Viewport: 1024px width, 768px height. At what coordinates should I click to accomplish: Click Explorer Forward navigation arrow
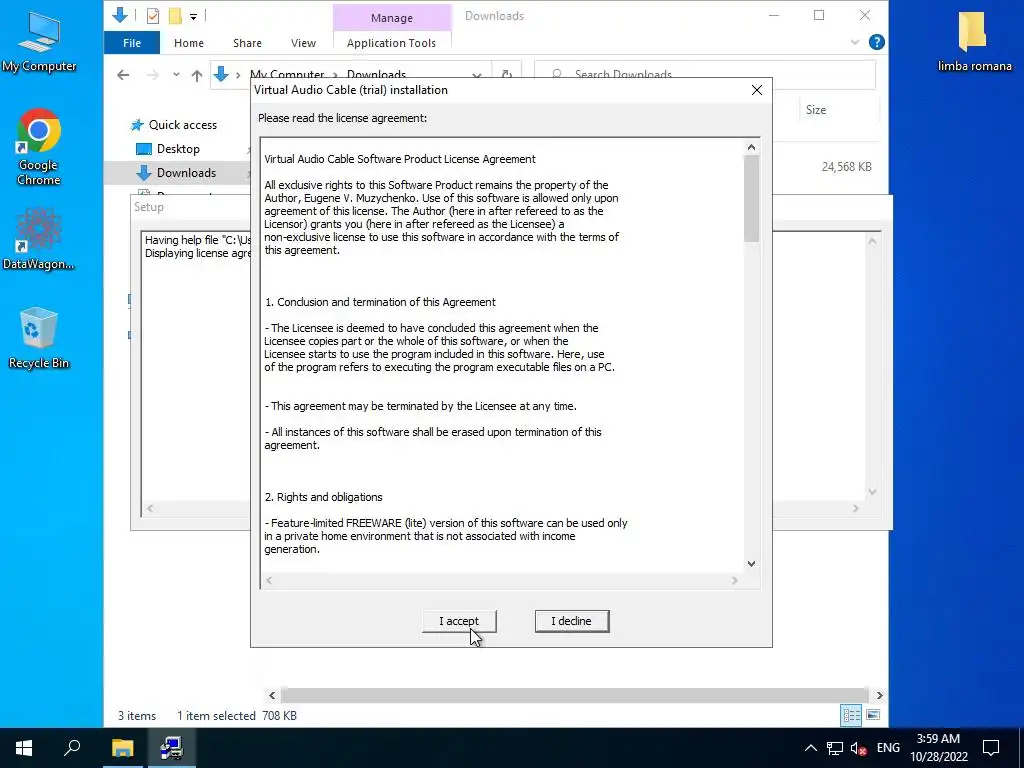coord(153,75)
